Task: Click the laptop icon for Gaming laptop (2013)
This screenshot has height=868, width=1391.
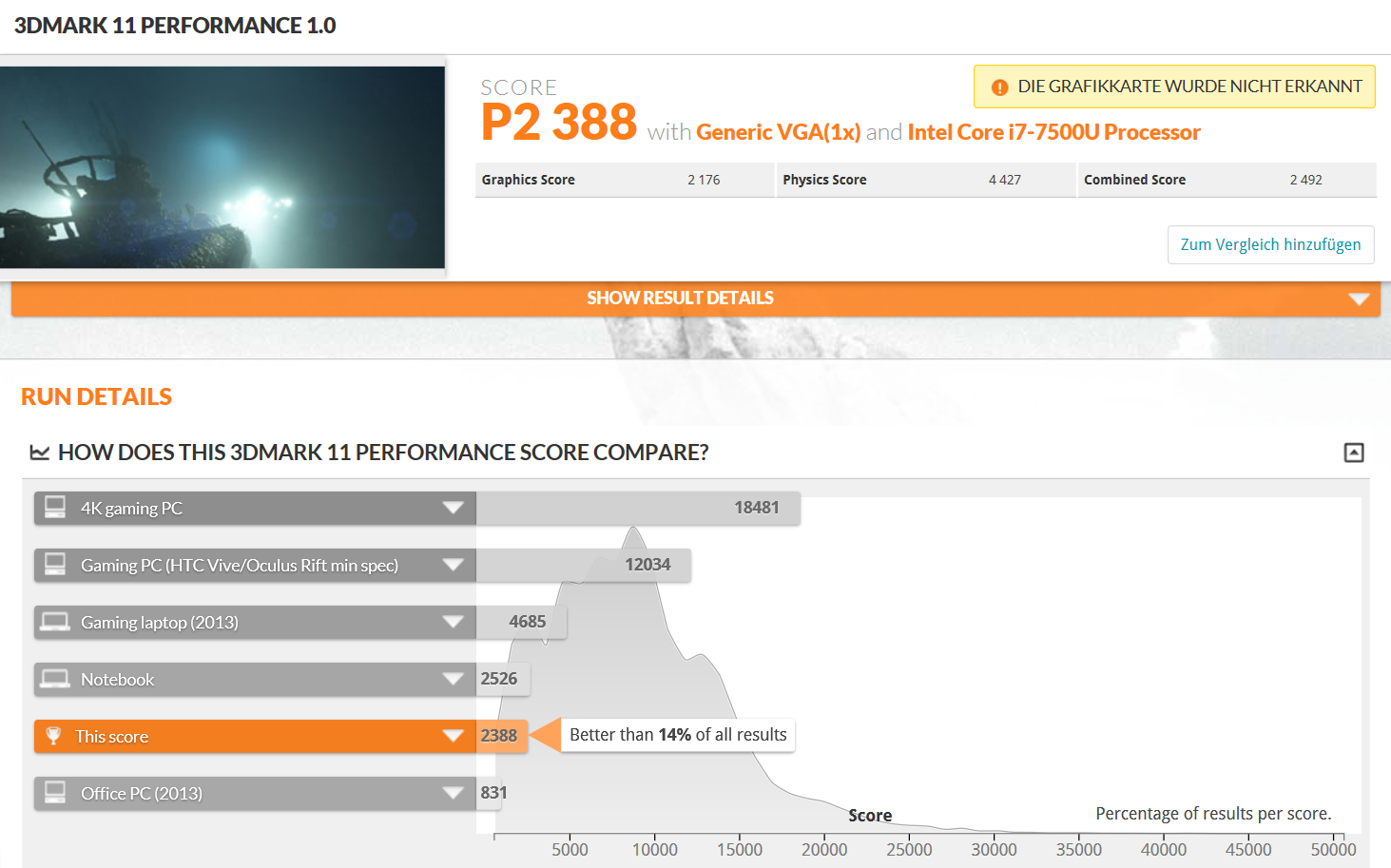Action: pos(55,622)
